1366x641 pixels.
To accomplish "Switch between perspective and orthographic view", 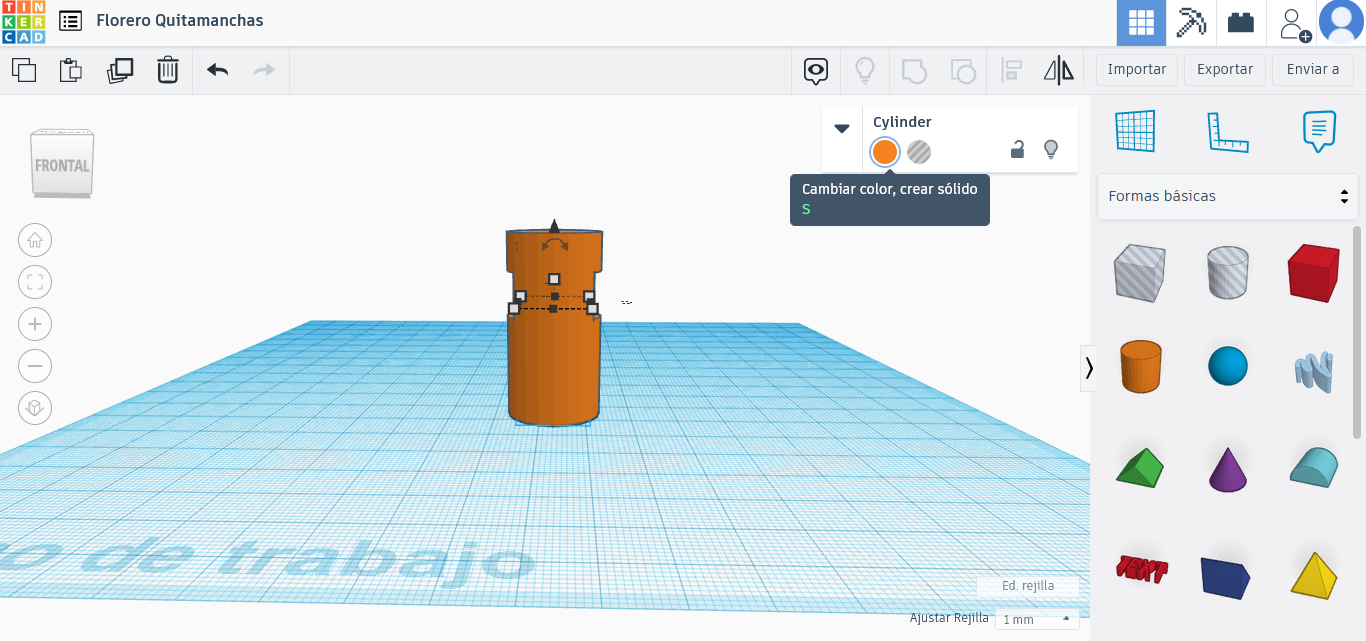I will point(35,408).
